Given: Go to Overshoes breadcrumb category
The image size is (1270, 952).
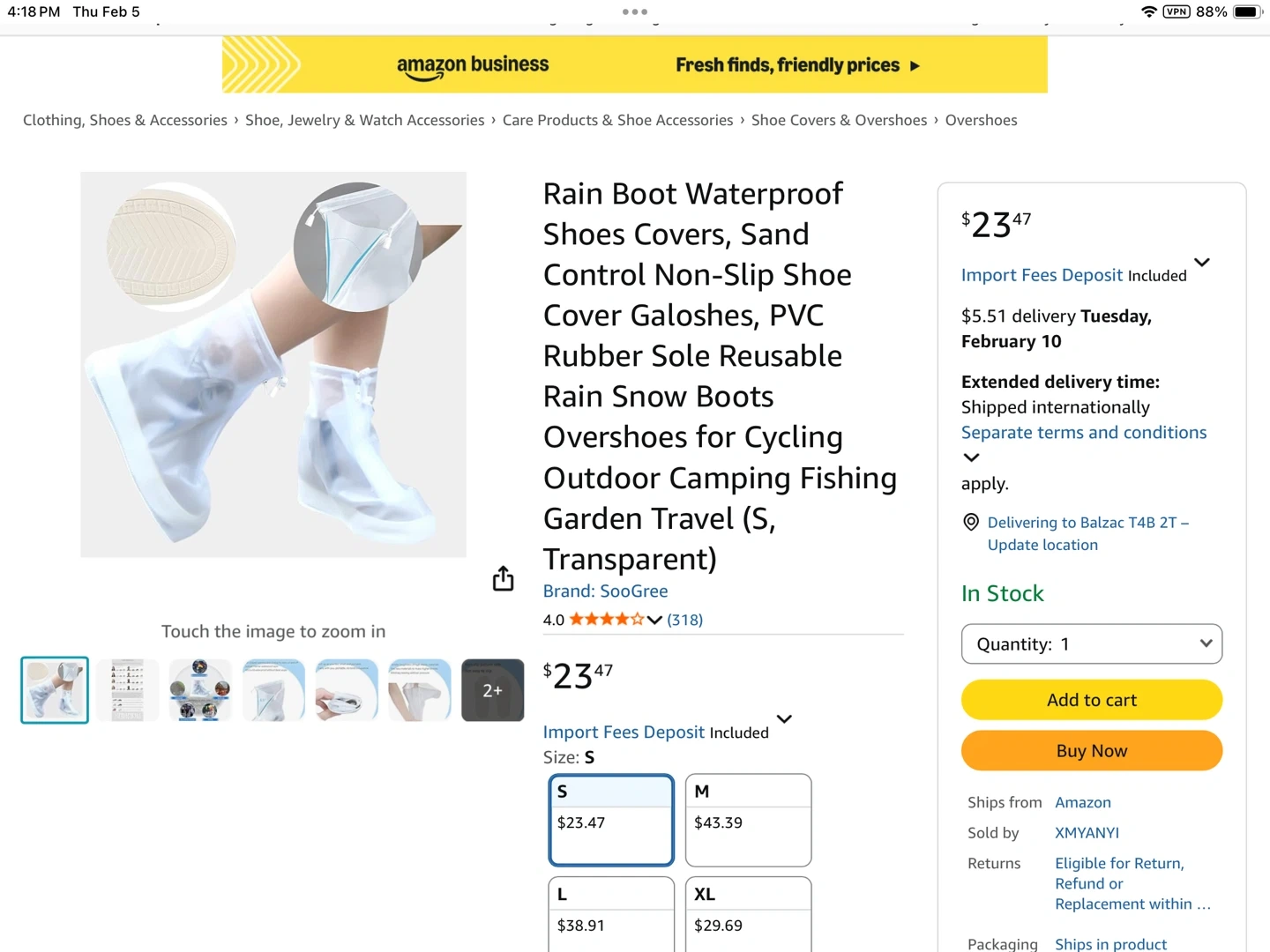Looking at the screenshot, I should [x=981, y=120].
